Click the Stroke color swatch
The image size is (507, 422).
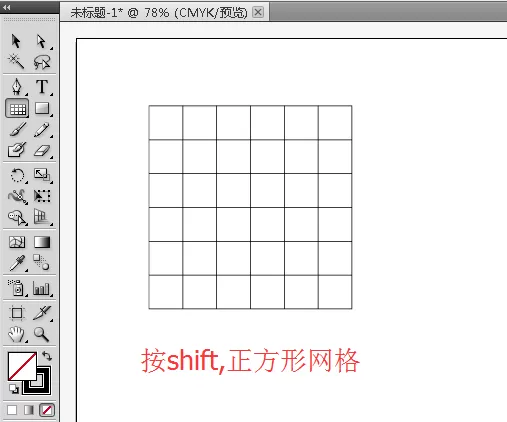[43, 387]
